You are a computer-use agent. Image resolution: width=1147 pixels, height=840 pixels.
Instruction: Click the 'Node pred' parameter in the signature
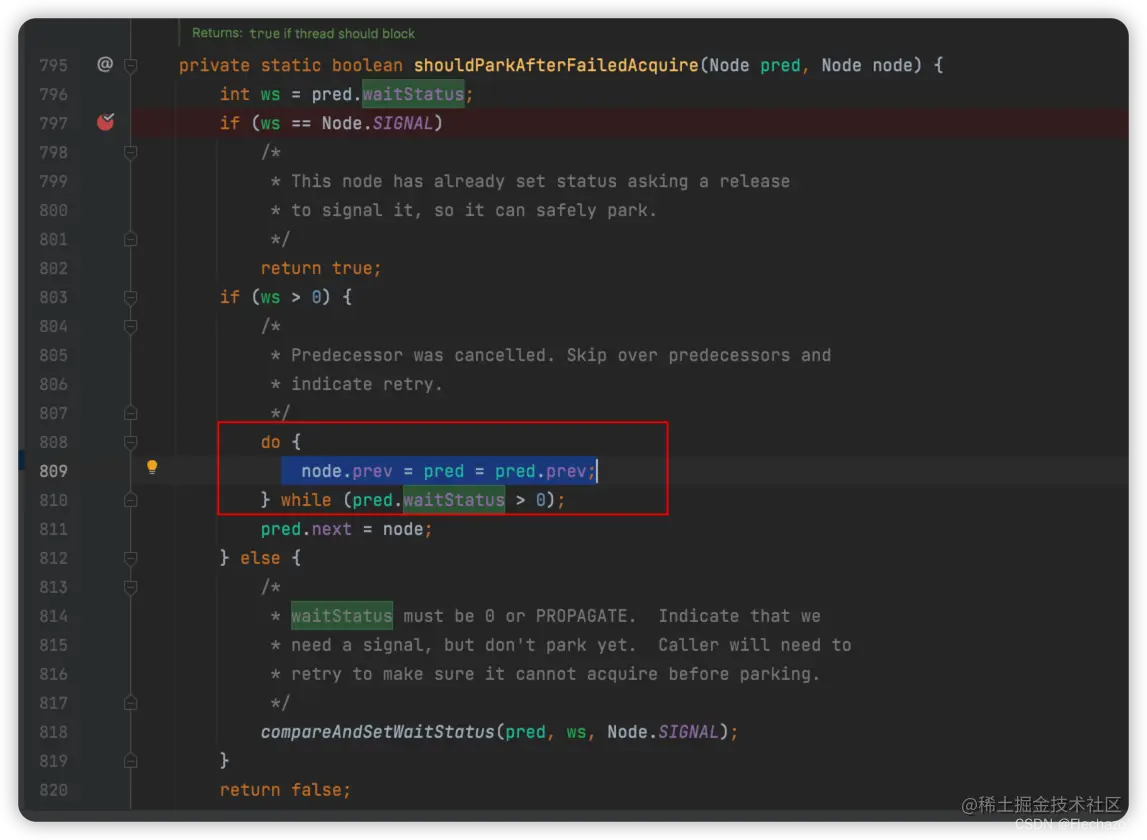(755, 65)
